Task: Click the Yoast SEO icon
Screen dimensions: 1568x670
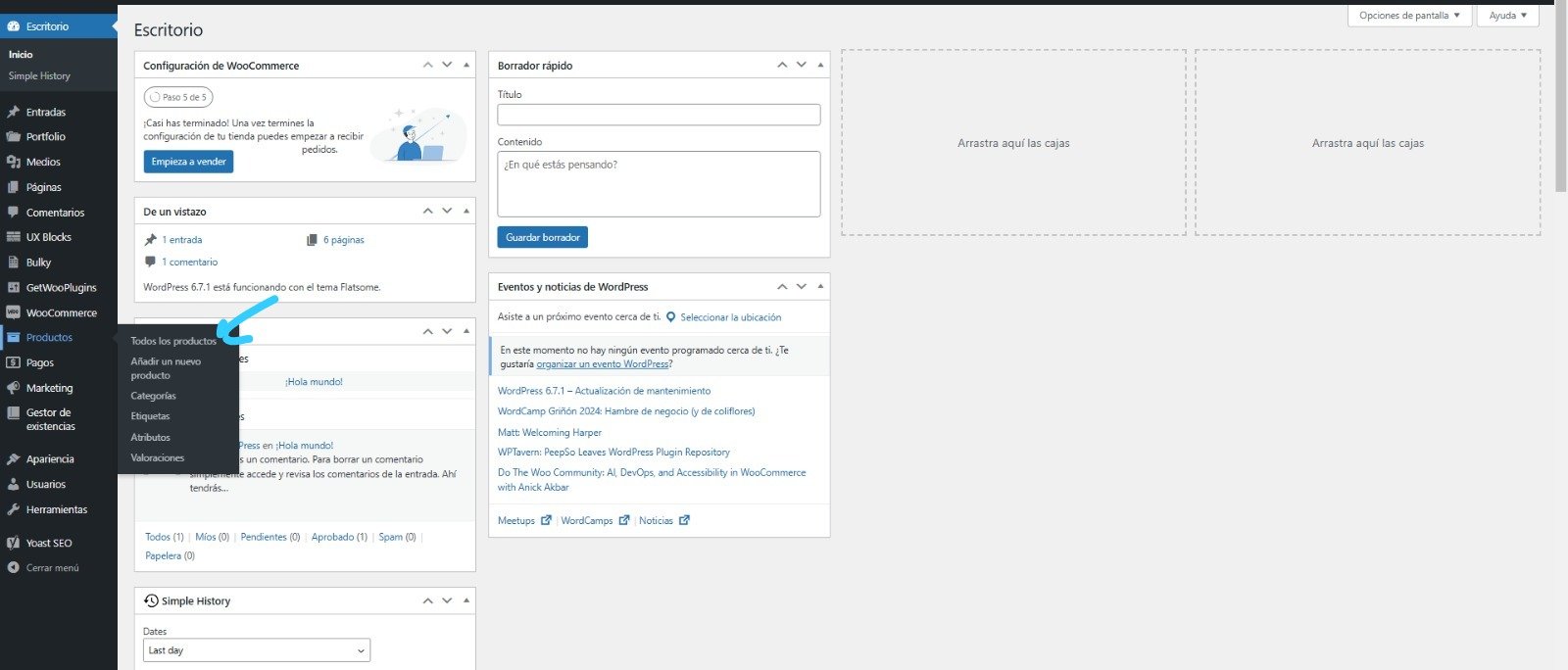Action: tap(14, 543)
